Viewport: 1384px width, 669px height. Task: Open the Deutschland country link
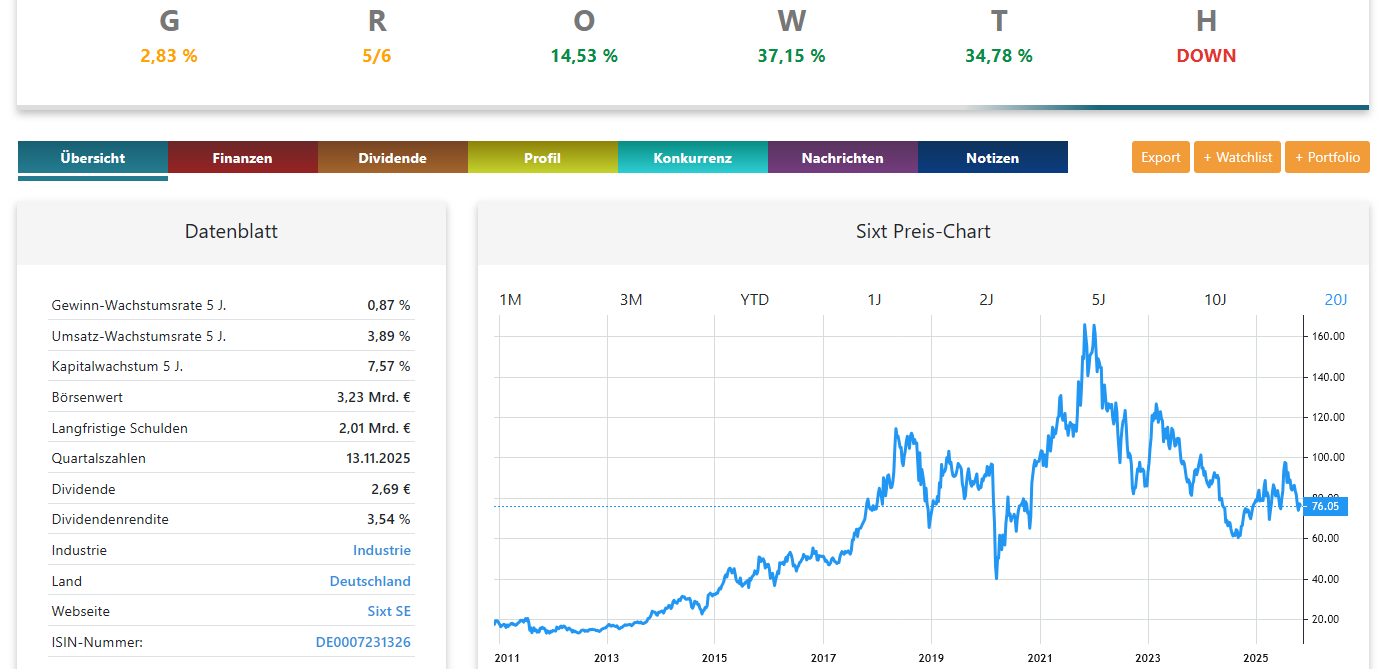tap(370, 581)
